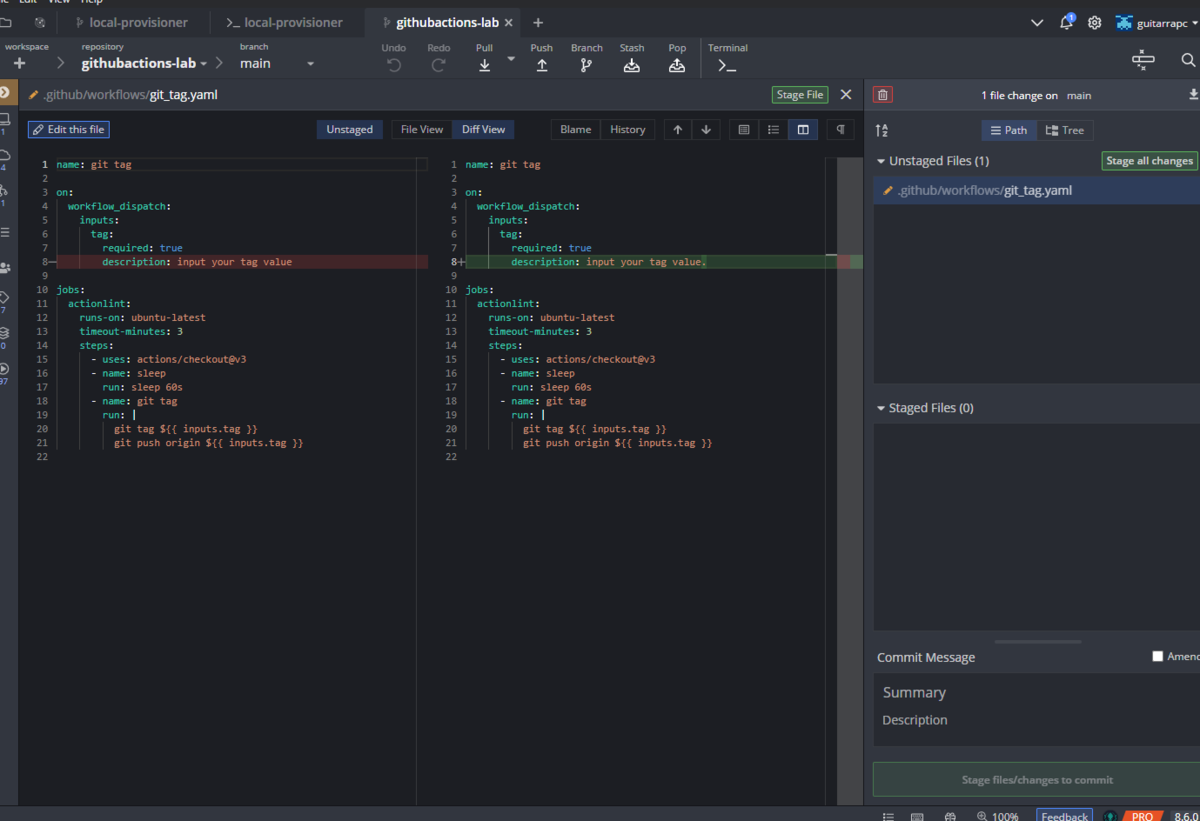Open a new tab with the plus button
Screen dimensions: 1200x821
tap(538, 22)
